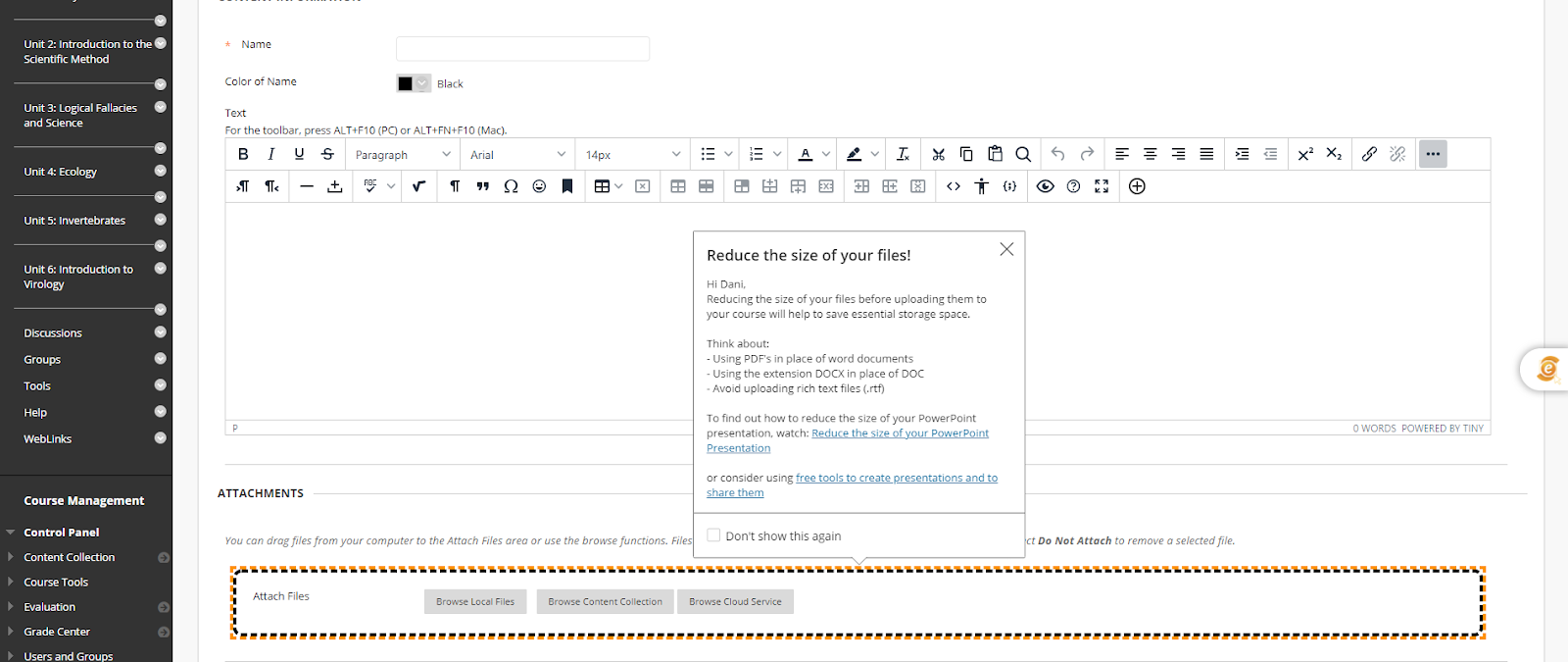Open the Arial font family dropdown

[517, 154]
